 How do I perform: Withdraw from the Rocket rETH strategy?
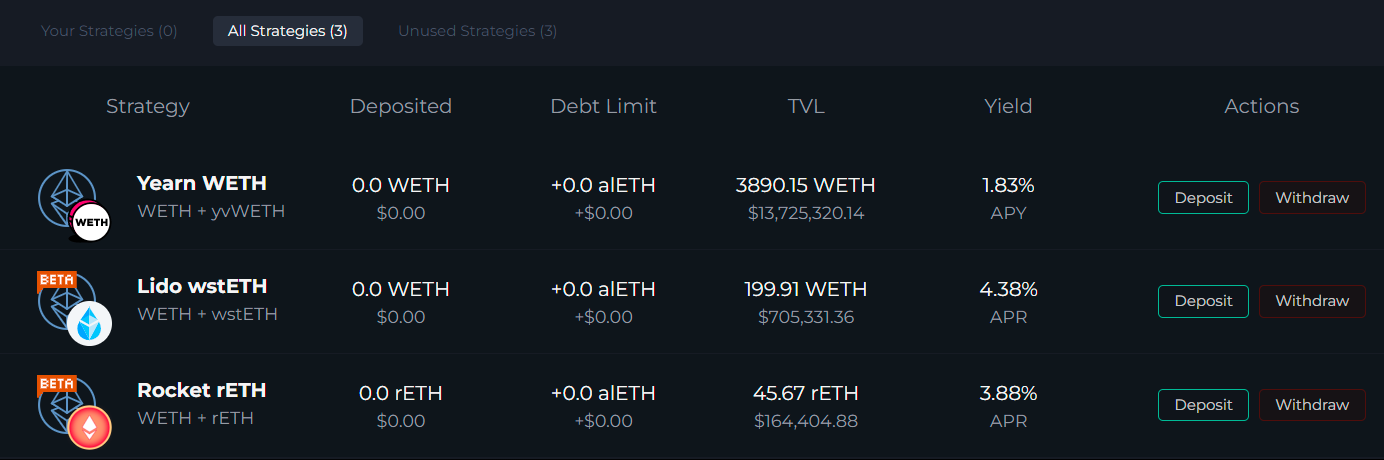(x=1312, y=405)
